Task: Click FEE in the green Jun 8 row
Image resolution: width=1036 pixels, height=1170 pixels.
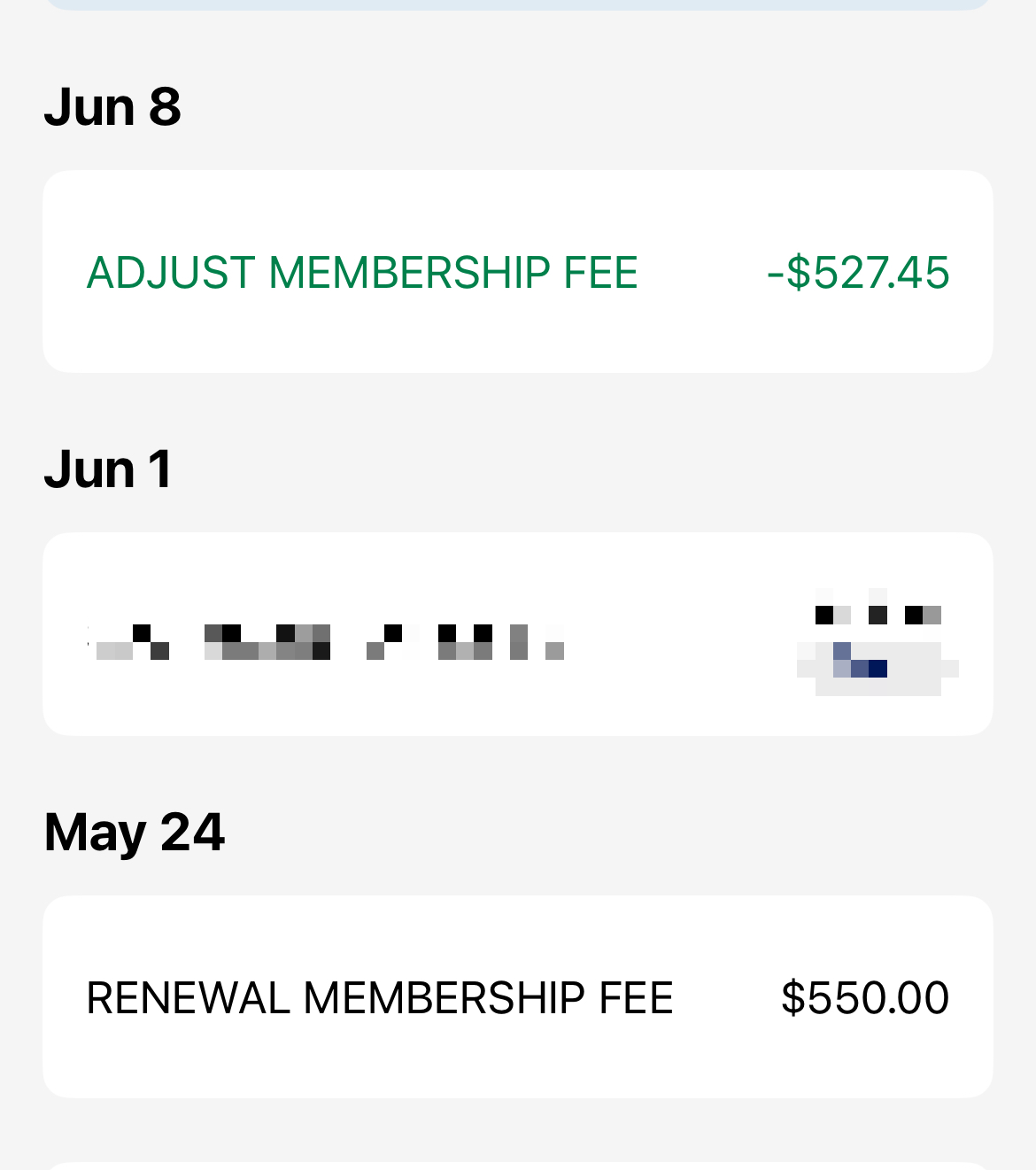Action: coord(600,273)
